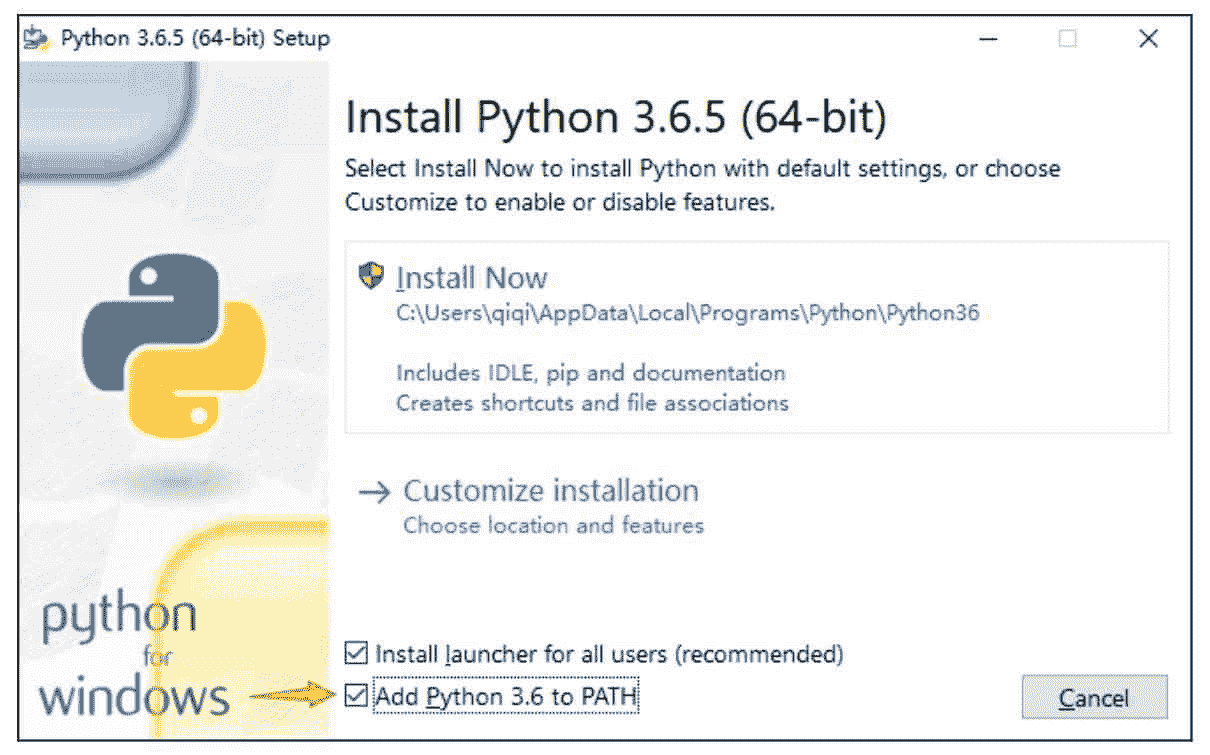Uncheck Install launcher for all users checkbox

[x=355, y=654]
